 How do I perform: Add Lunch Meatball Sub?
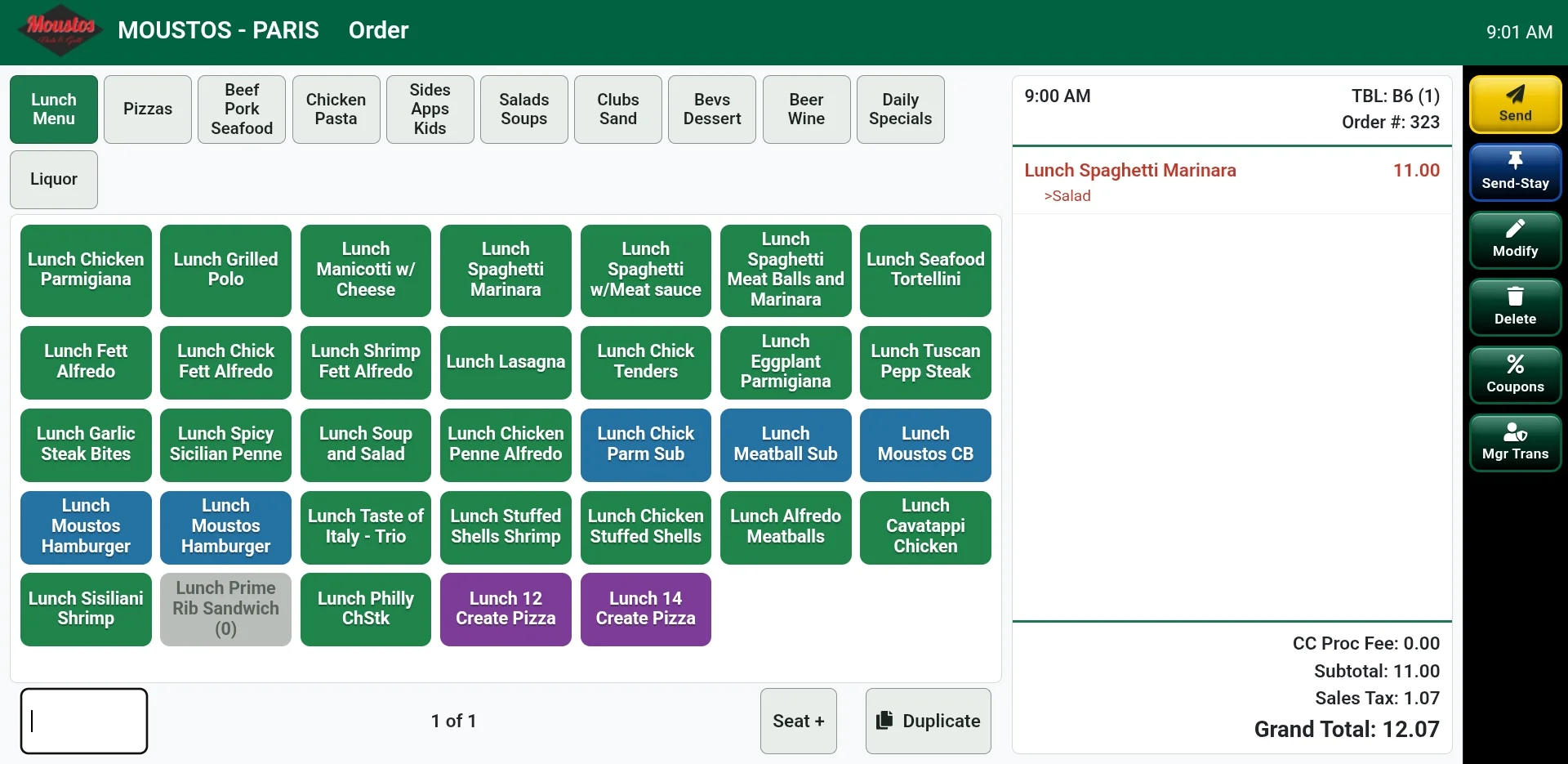pyautogui.click(x=786, y=445)
